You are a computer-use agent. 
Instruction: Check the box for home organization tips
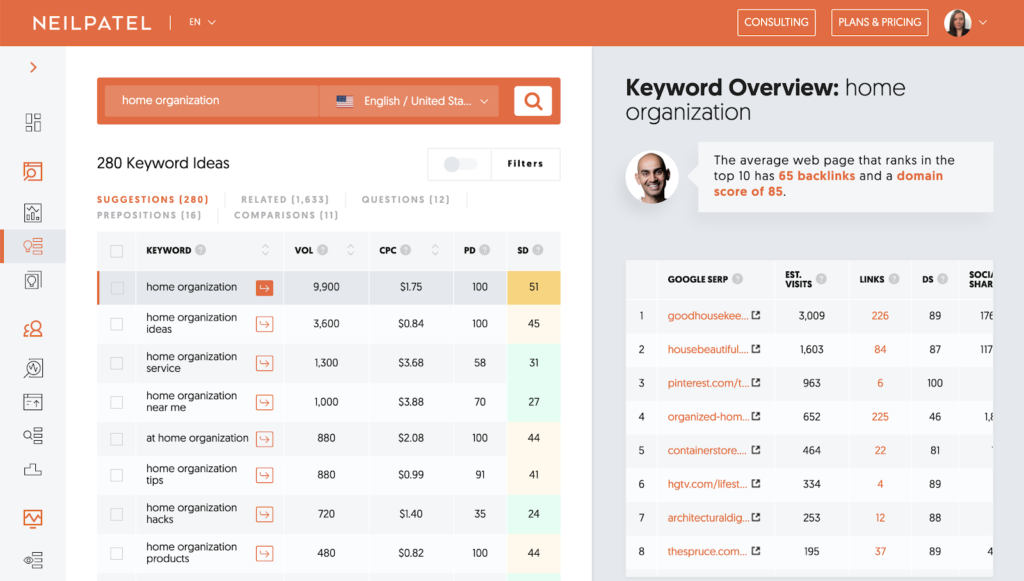[x=117, y=475]
